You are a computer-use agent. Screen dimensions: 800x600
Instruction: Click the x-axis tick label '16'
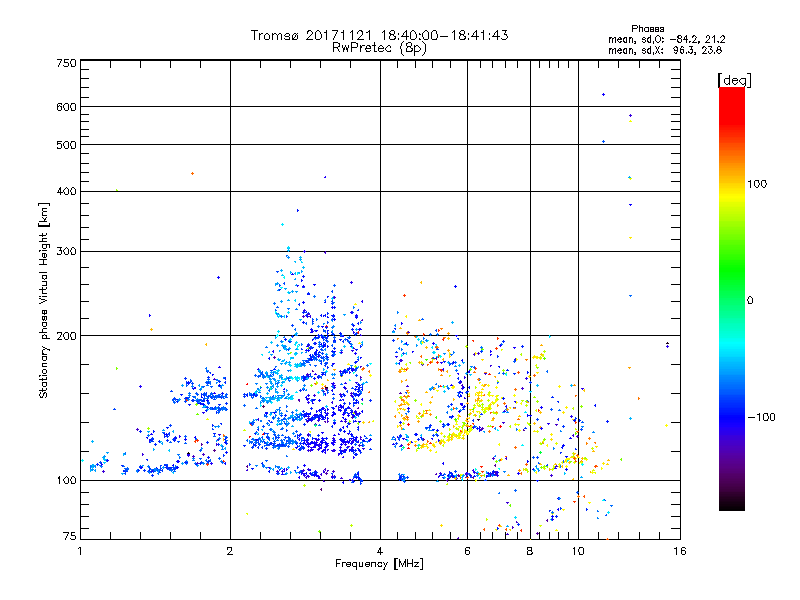pyautogui.click(x=680, y=551)
